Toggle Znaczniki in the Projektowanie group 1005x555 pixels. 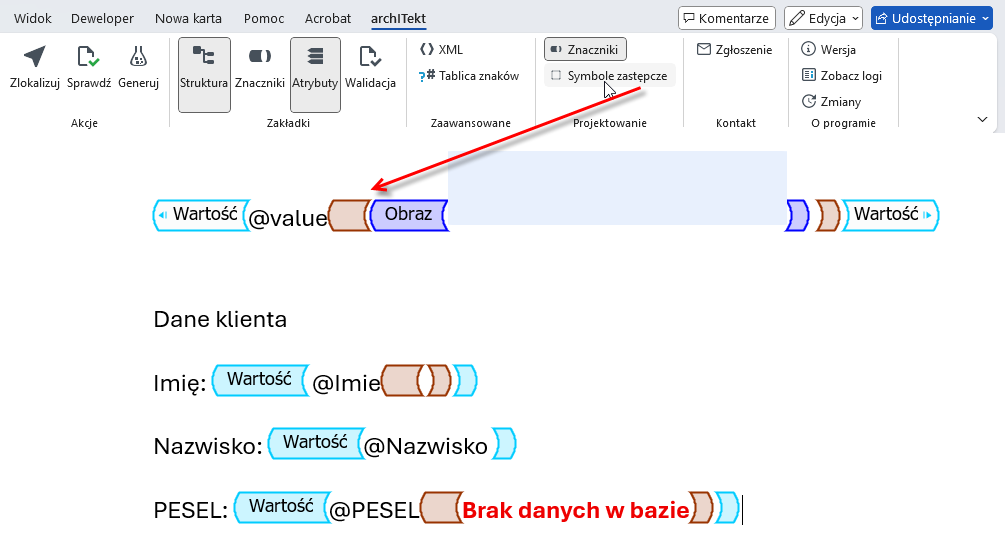(585, 49)
